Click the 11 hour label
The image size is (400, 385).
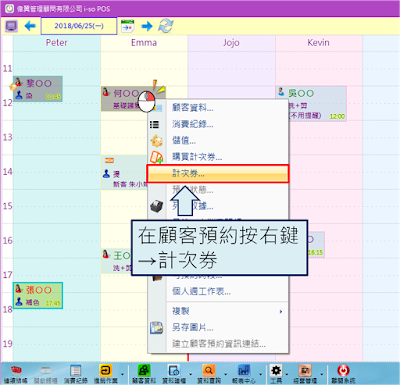(x=7, y=69)
